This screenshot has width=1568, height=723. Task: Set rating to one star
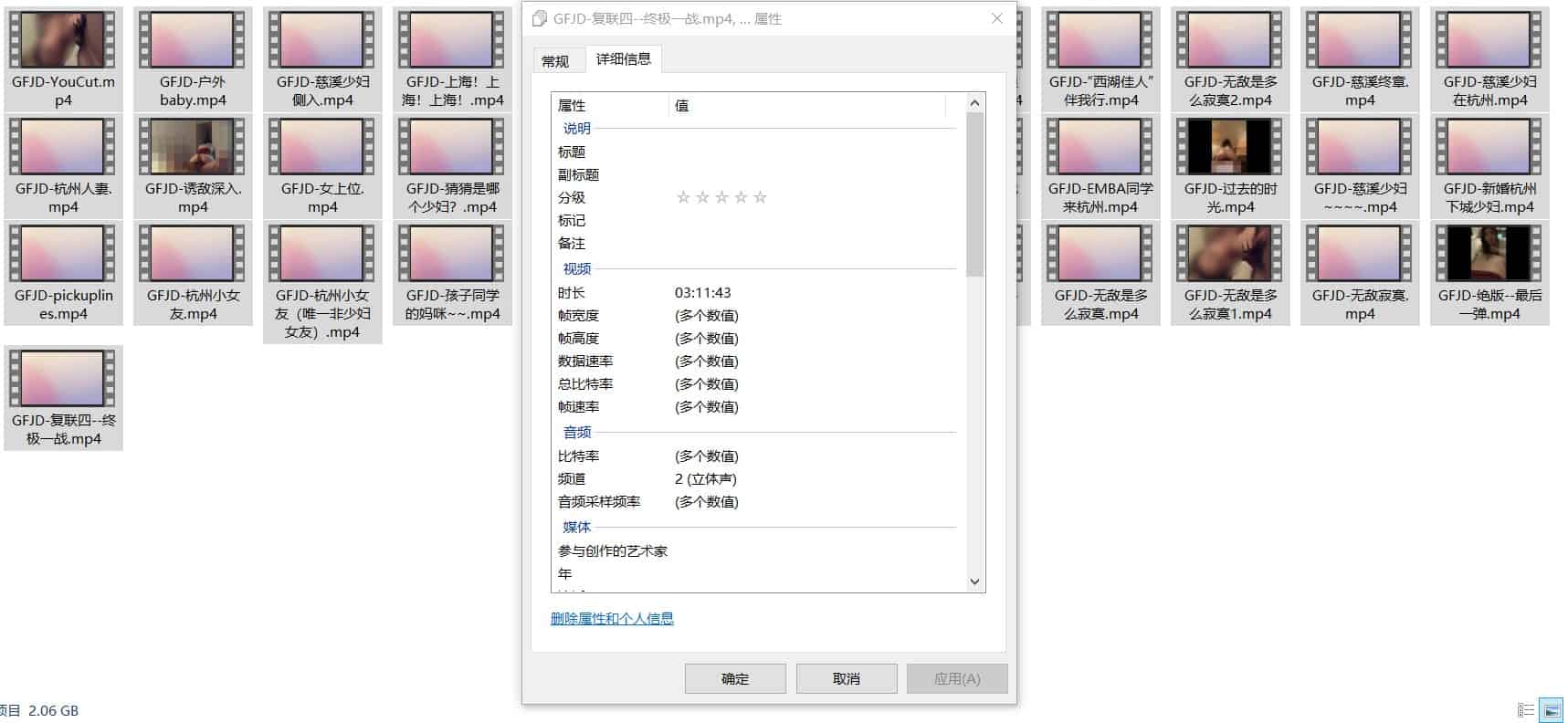click(683, 197)
